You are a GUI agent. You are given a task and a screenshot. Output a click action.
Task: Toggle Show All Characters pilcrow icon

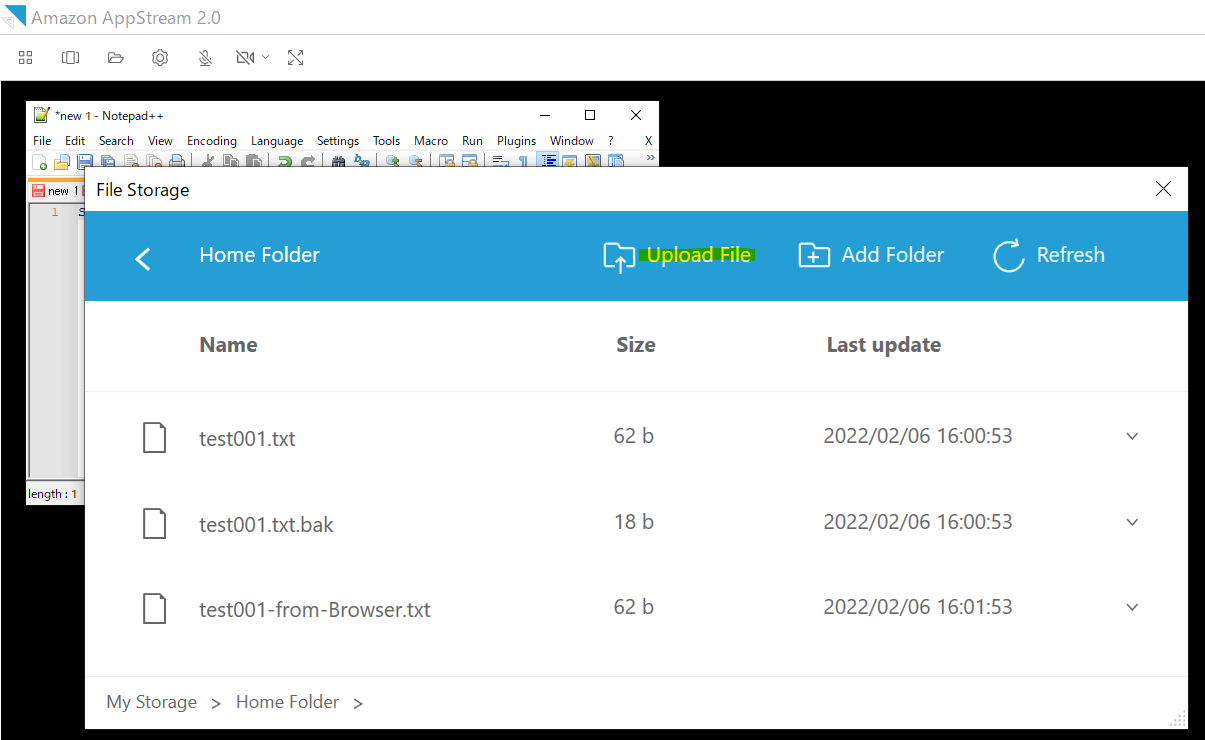point(522,161)
